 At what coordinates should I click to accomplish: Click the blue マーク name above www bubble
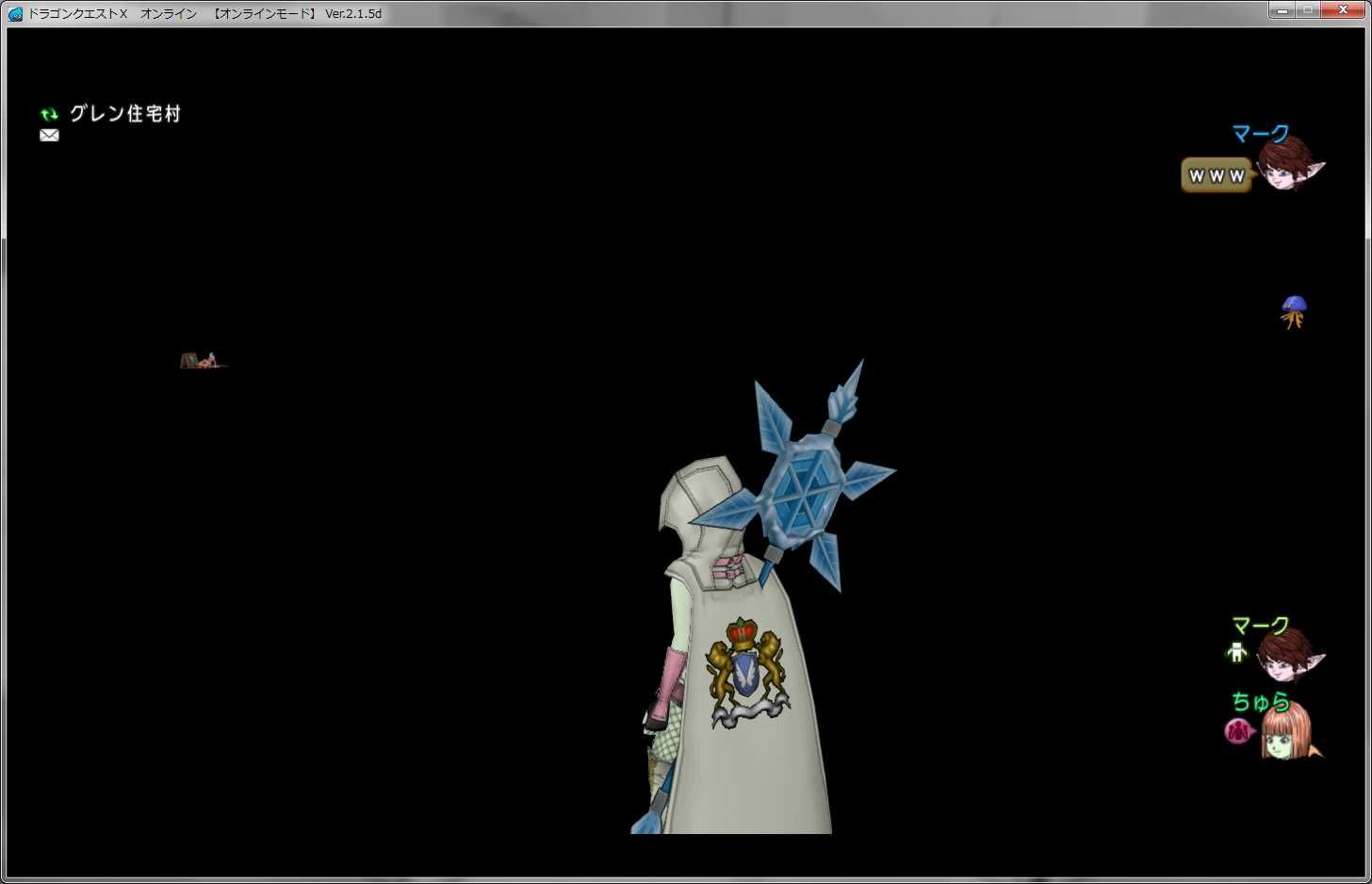1261,134
